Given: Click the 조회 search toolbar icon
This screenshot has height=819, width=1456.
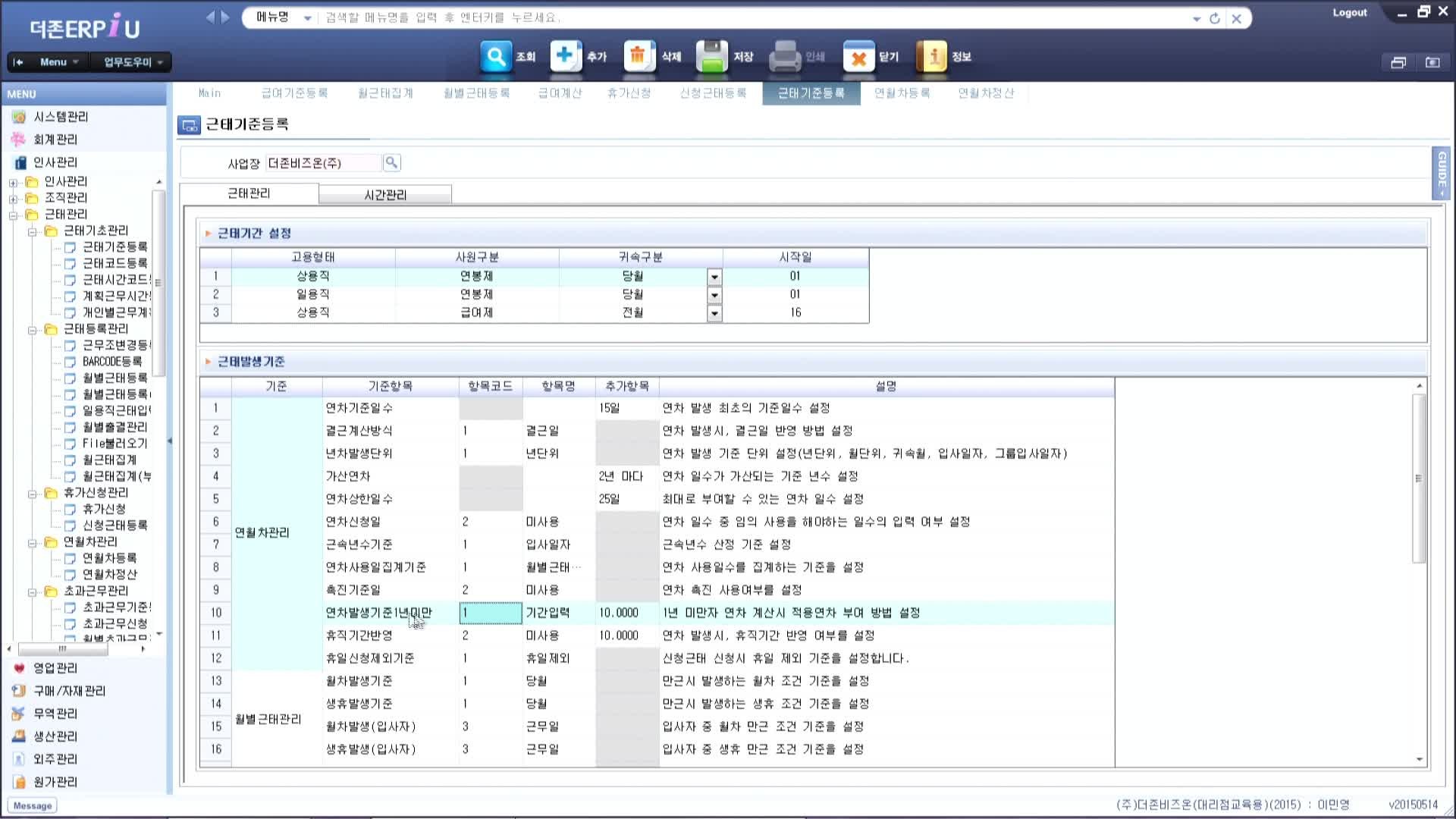Looking at the screenshot, I should (x=496, y=57).
